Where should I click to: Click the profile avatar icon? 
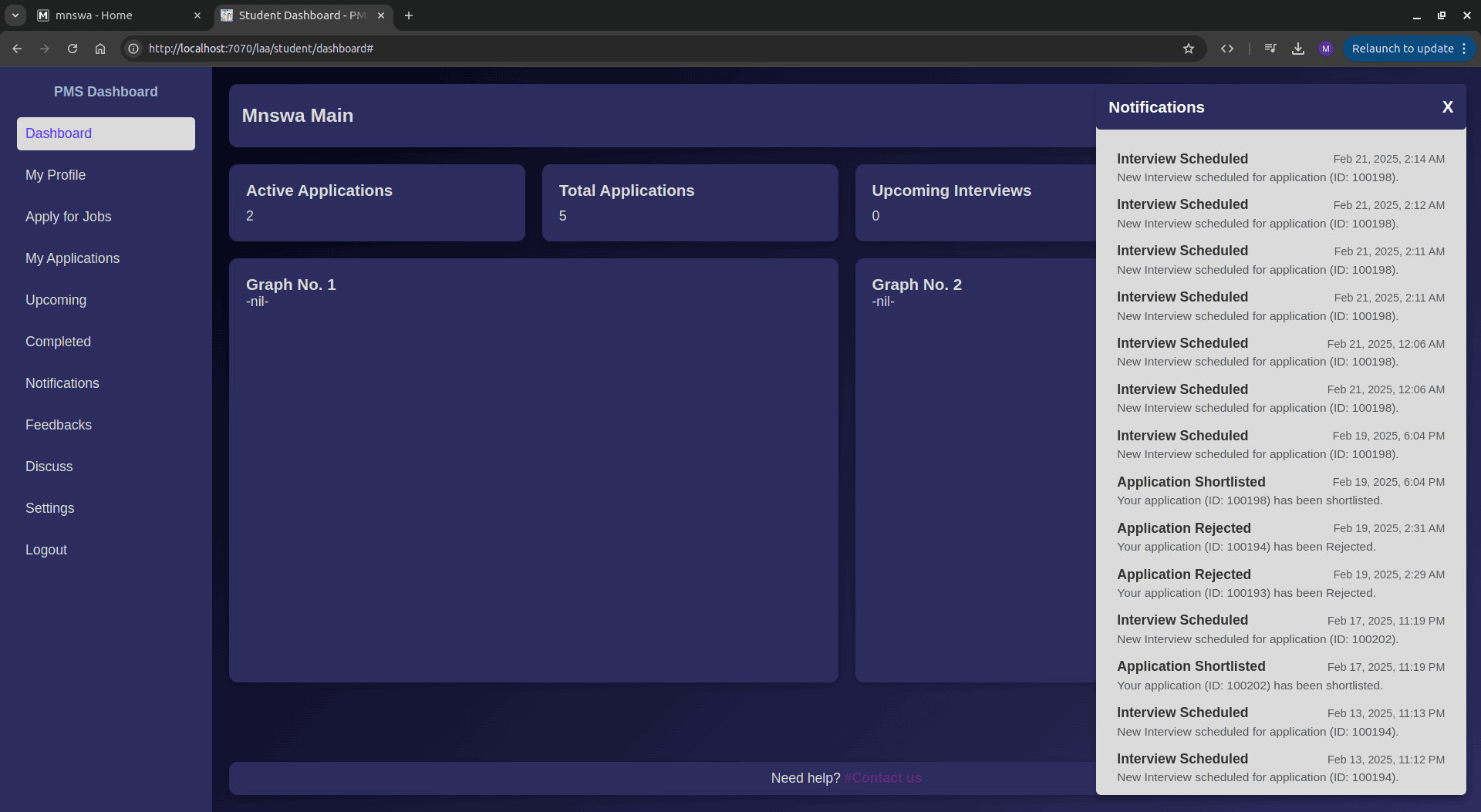coord(1326,49)
